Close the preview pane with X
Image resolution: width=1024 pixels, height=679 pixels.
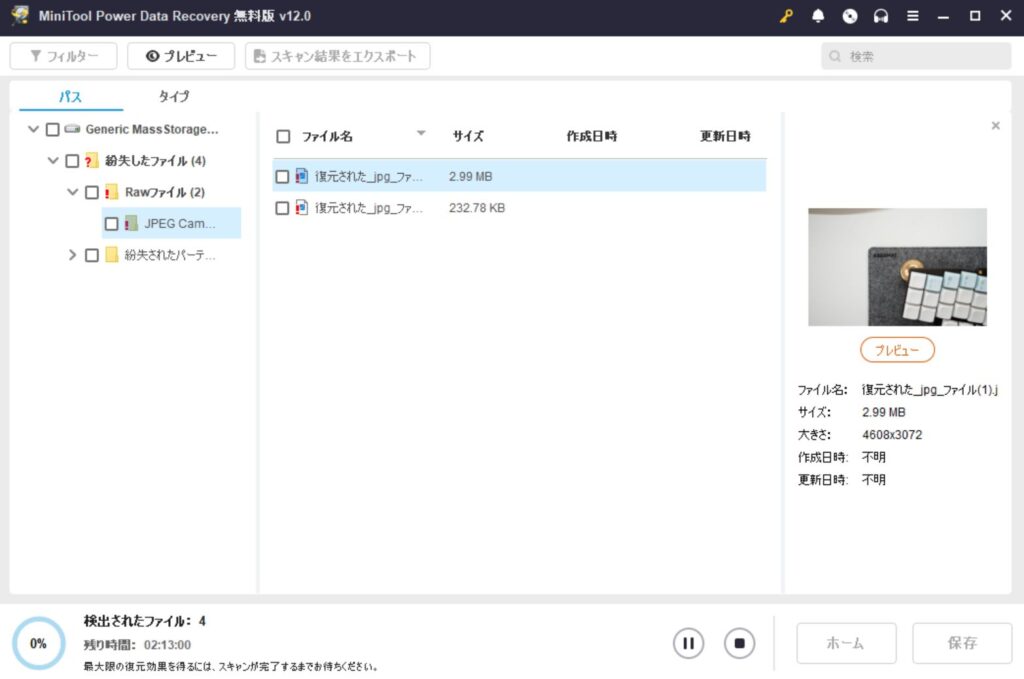click(995, 125)
